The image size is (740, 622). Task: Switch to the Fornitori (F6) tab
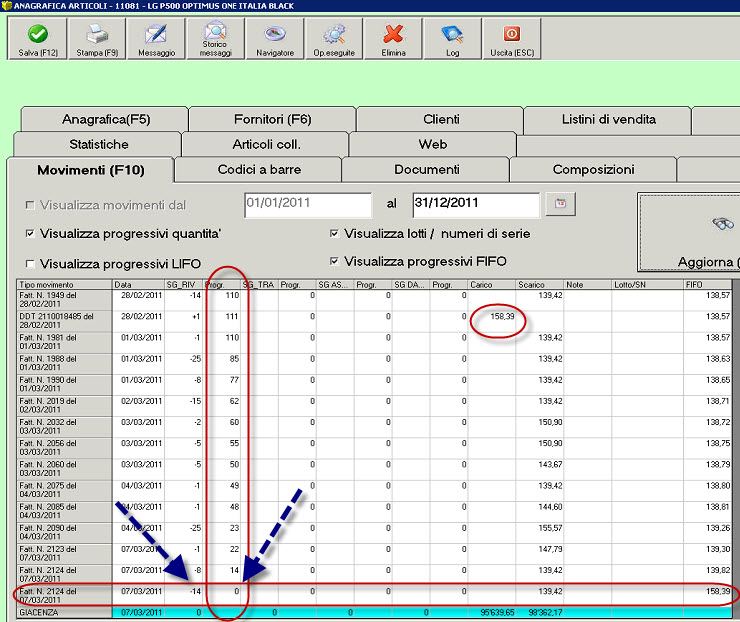coord(273,119)
